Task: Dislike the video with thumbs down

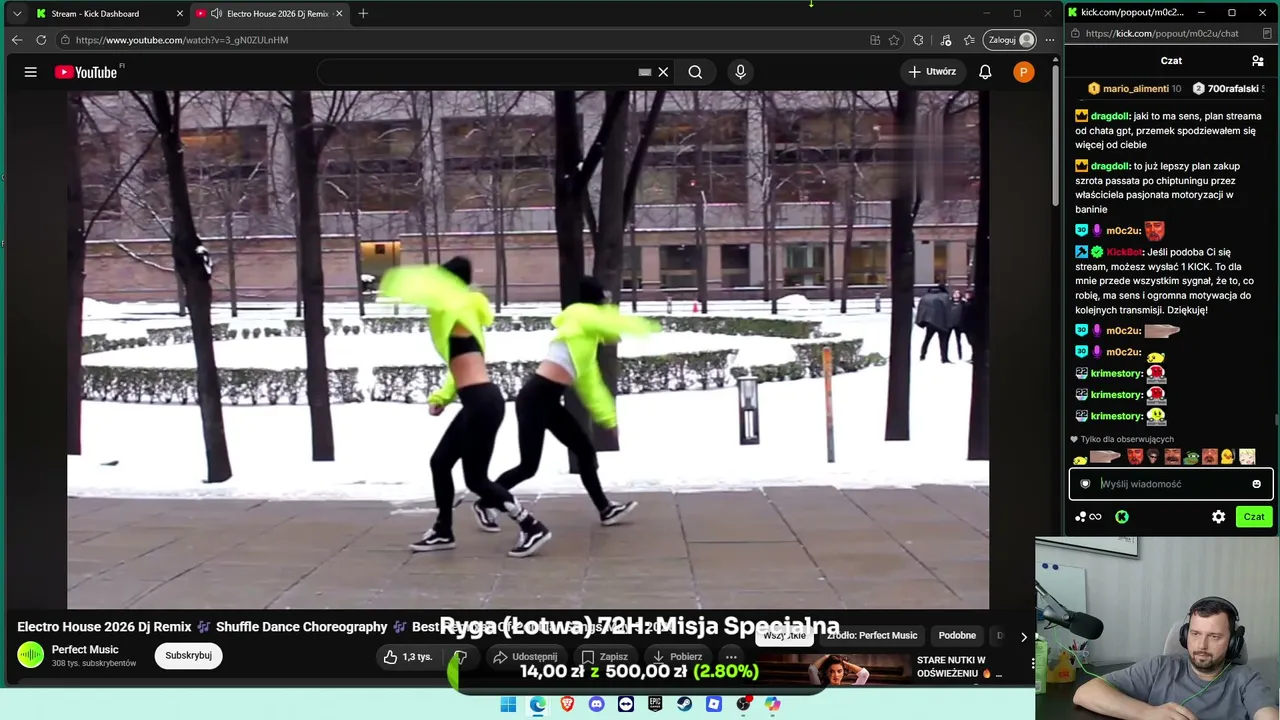Action: pos(461,657)
